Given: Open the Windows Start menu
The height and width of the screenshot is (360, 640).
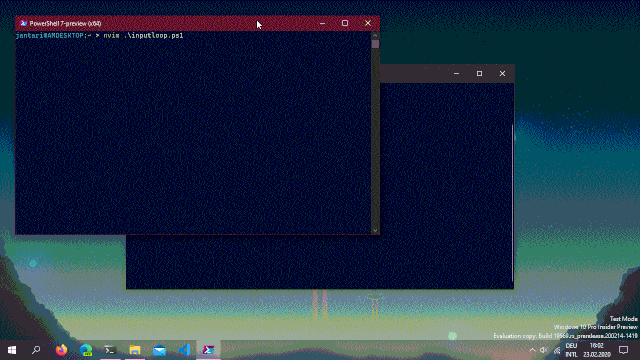Looking at the screenshot, I should coord(12,350).
